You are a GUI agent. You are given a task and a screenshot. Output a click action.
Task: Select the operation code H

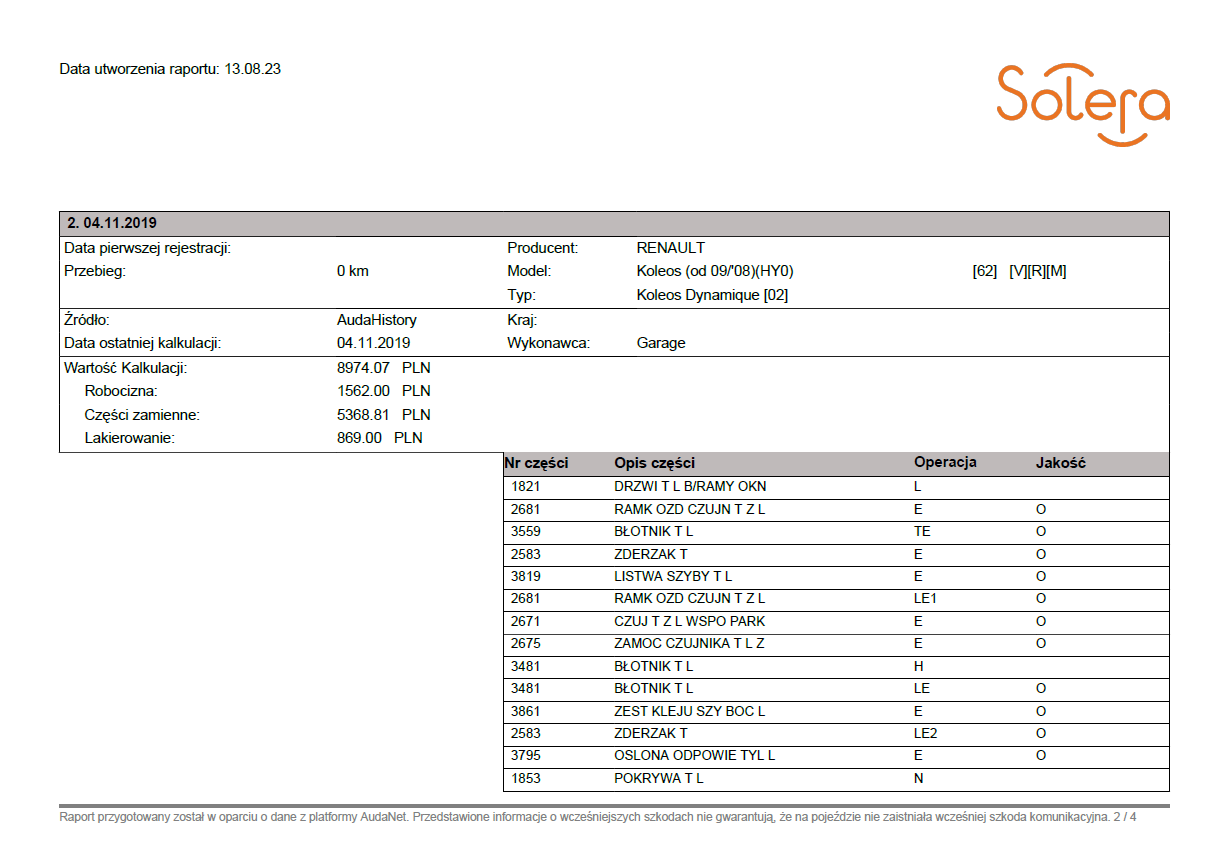(919, 666)
